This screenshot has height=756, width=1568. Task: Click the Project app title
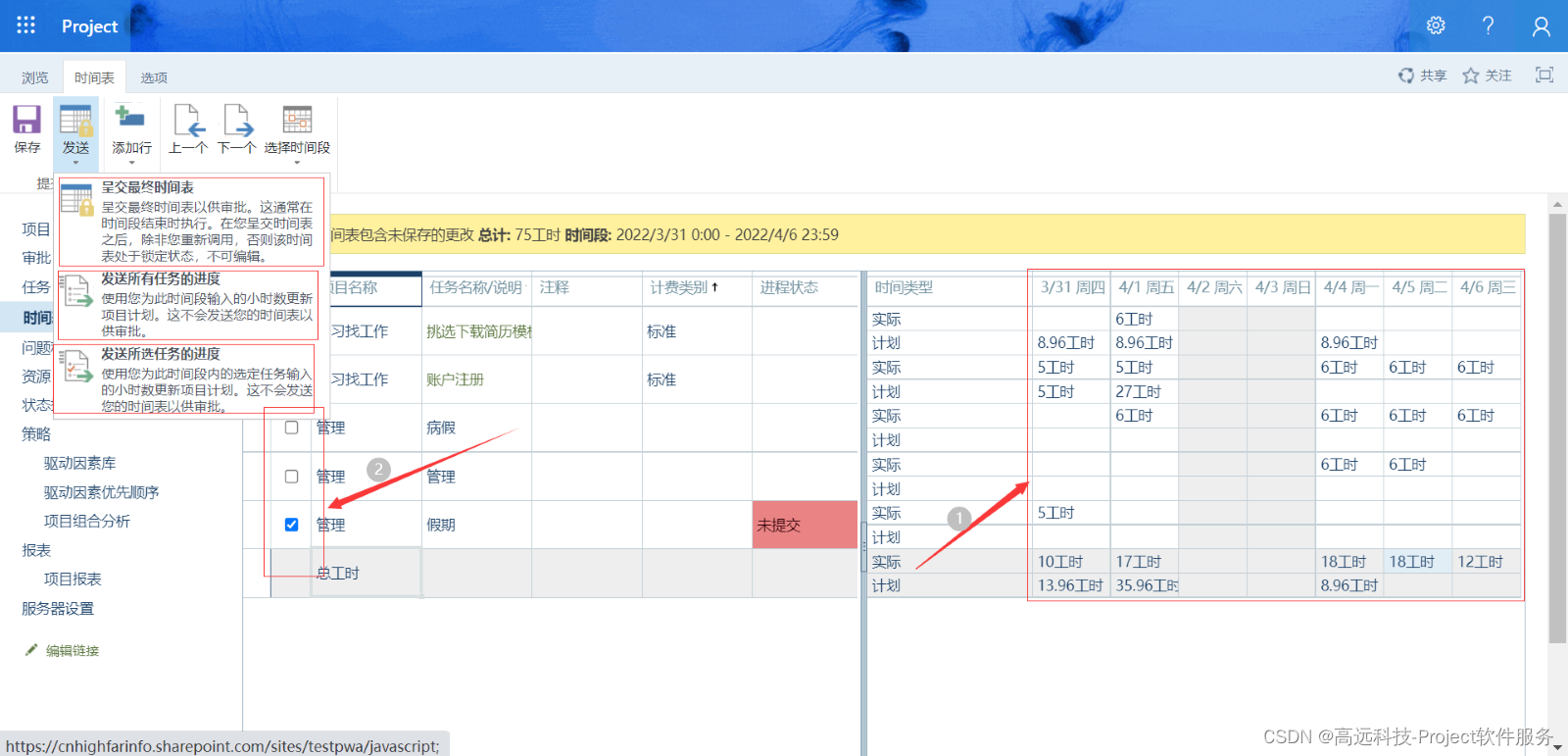tap(89, 26)
